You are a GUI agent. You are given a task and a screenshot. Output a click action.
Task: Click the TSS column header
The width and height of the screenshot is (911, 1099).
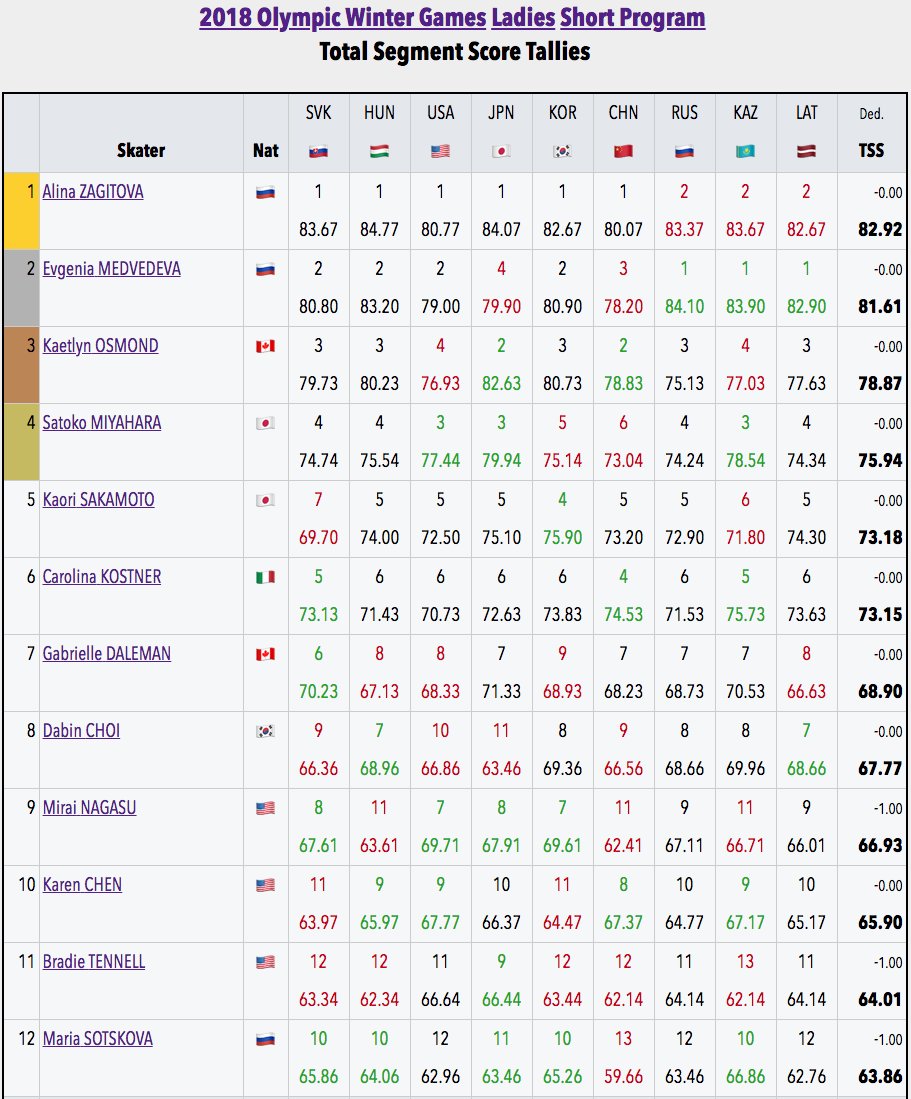coord(871,150)
